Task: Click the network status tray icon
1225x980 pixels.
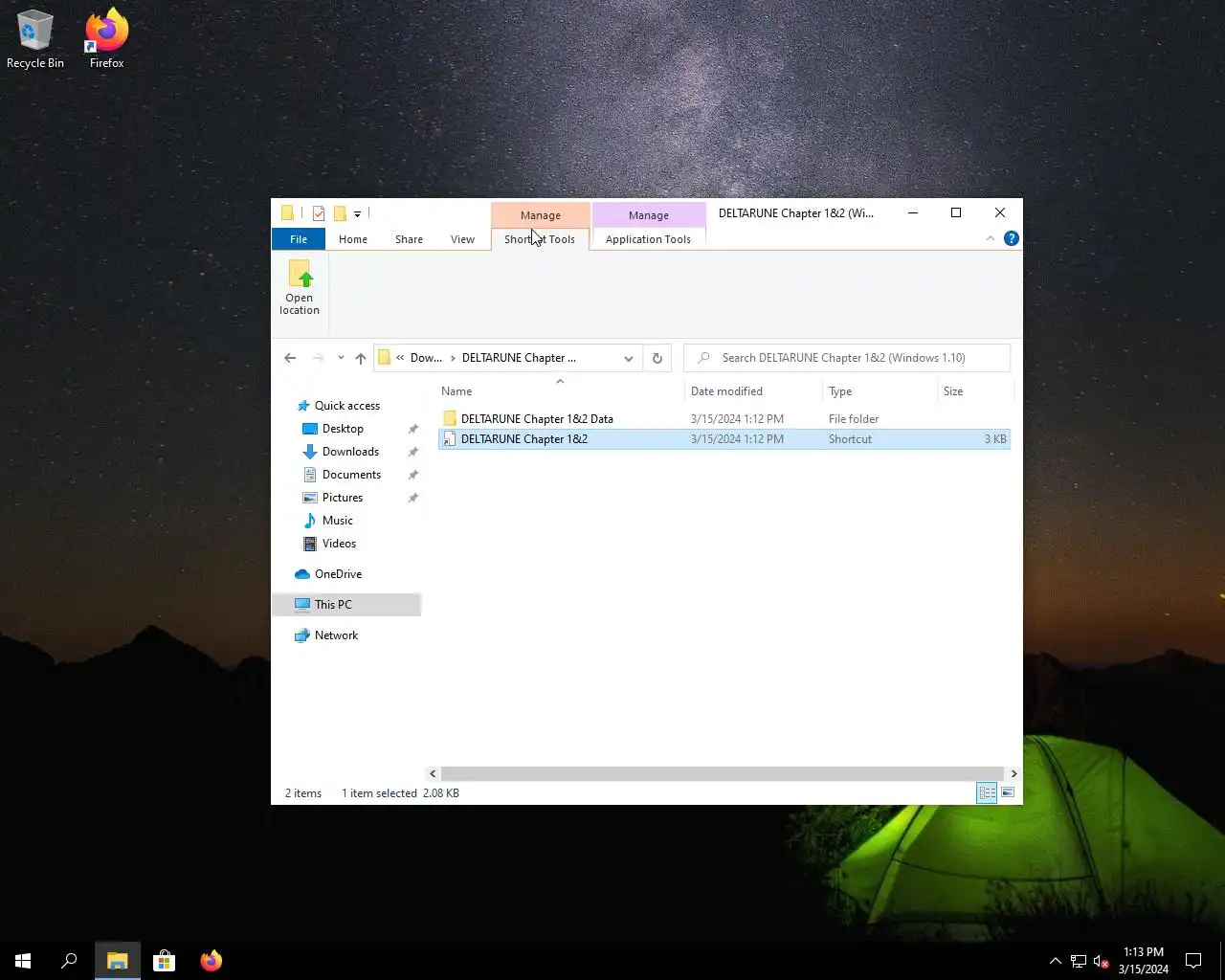Action: tap(1079, 961)
